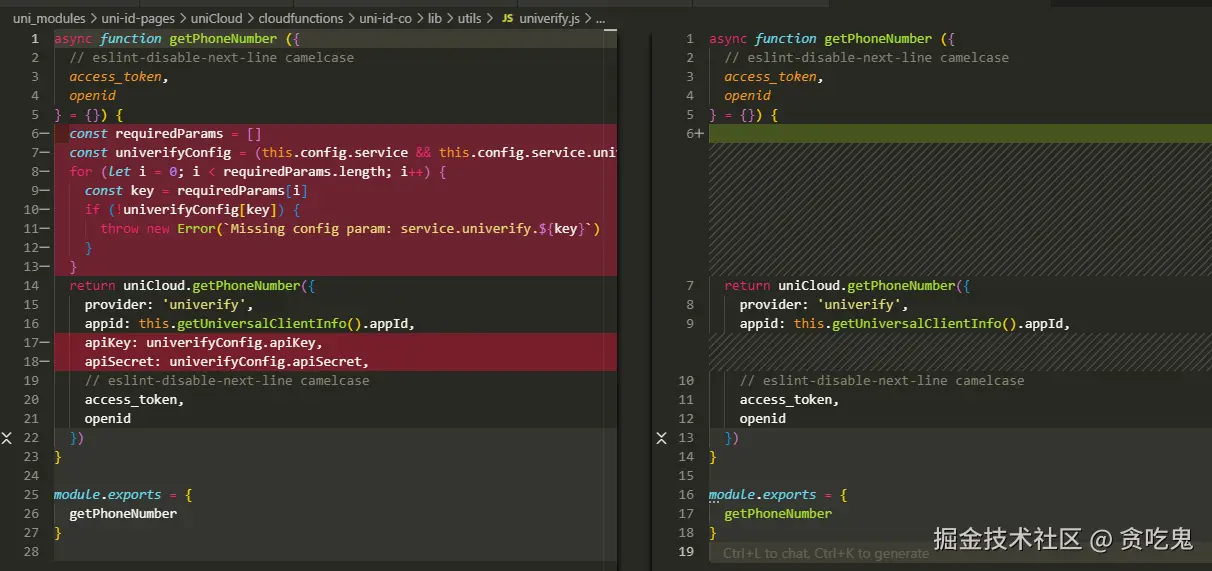Click the plus marker at right line 6
Screen dimensions: 1212x571
(699, 134)
